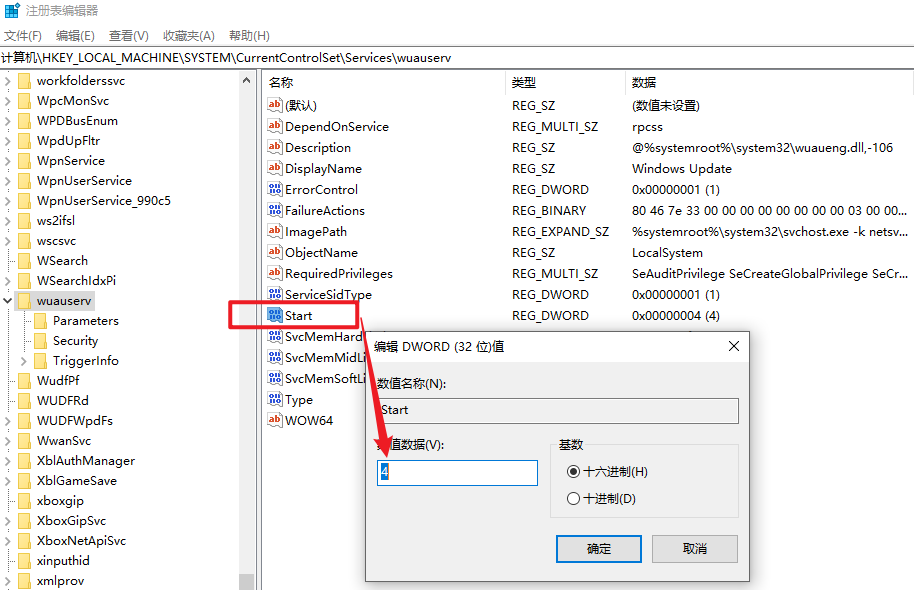This screenshot has width=914, height=590.
Task: Click the Windows Update data value
Action: tap(681, 168)
